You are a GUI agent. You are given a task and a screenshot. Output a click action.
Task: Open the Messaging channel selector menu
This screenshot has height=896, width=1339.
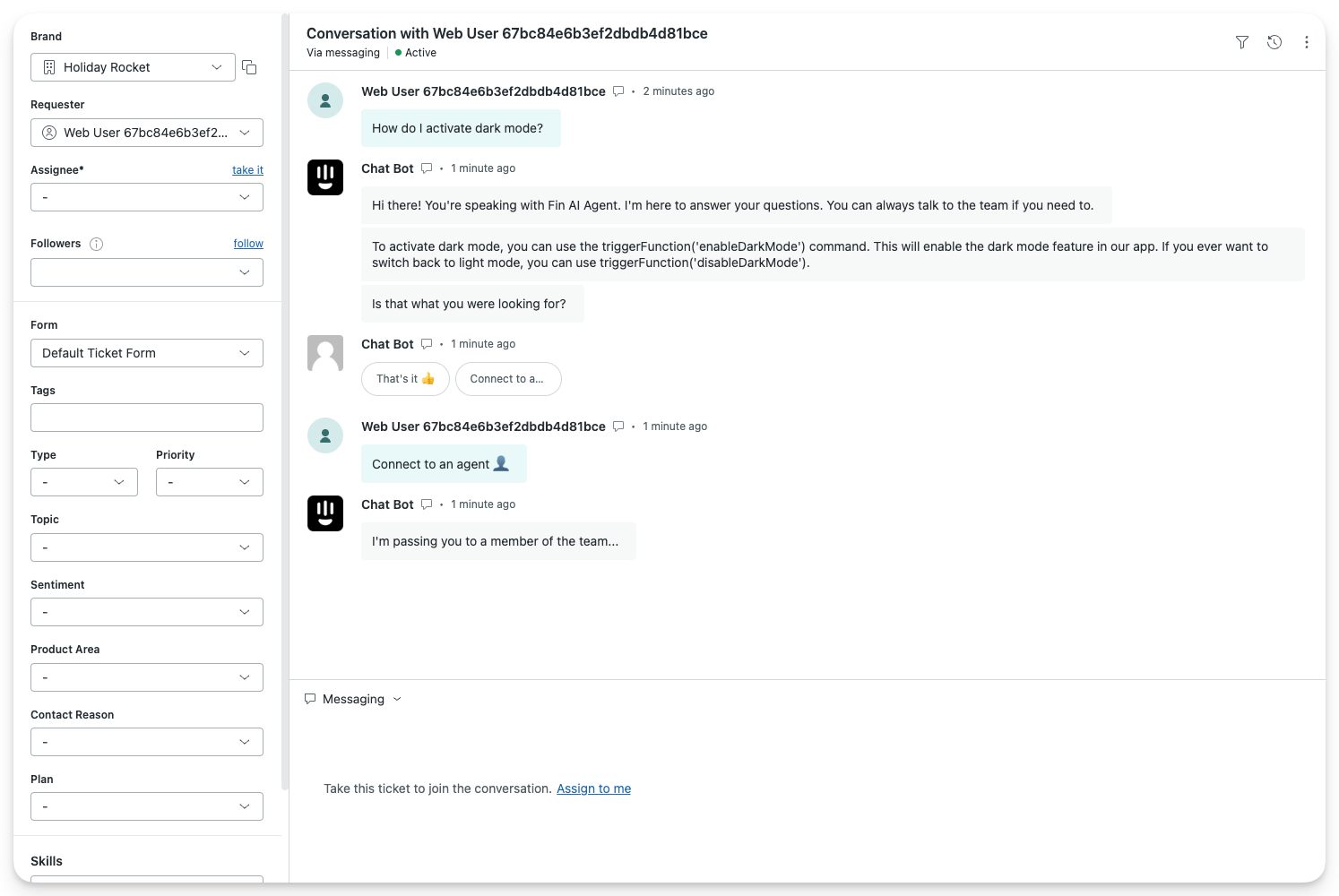(353, 699)
